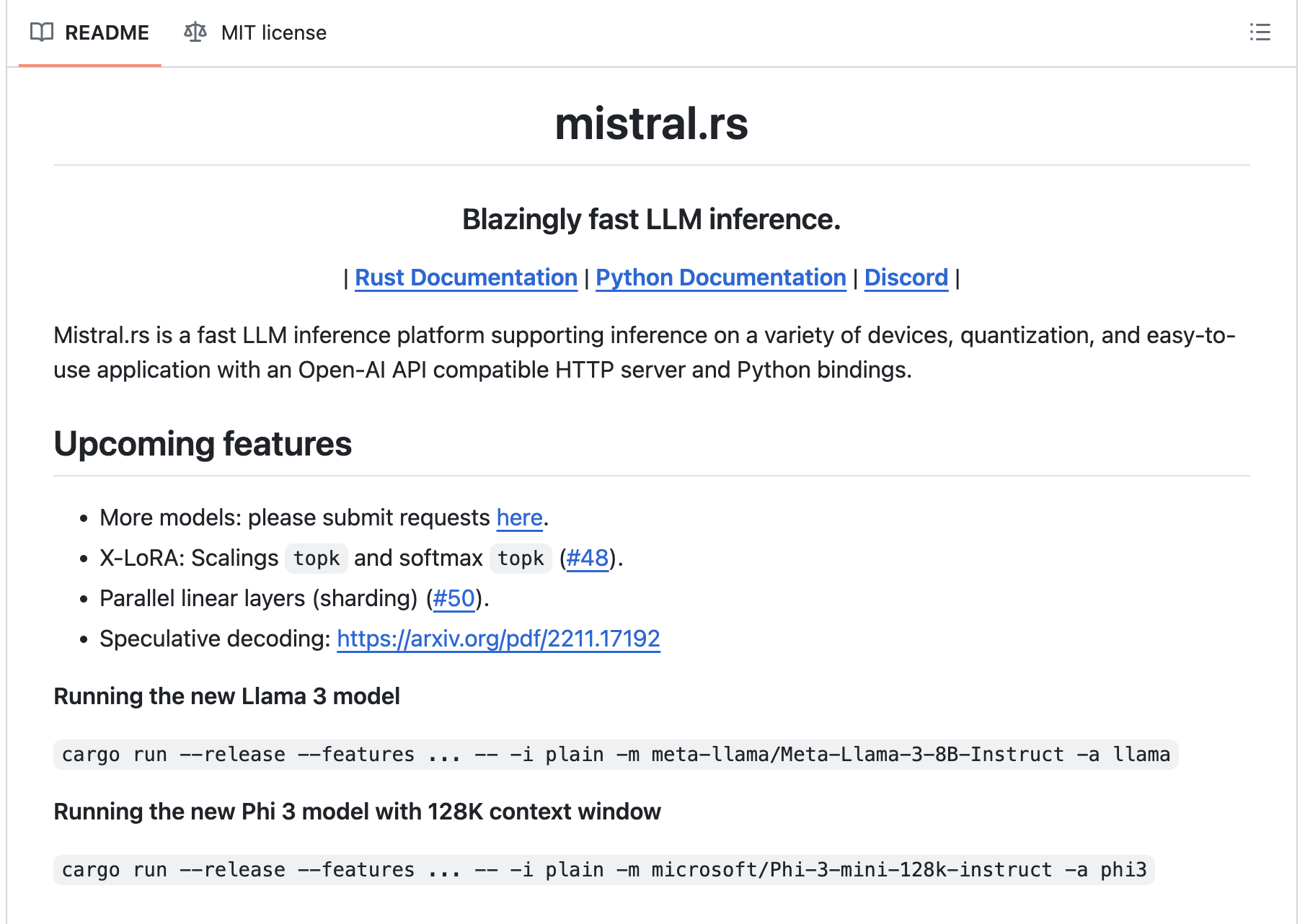This screenshot has height=924, width=1305.
Task: Click the Upcoming features heading anchor
Action: [x=203, y=444]
